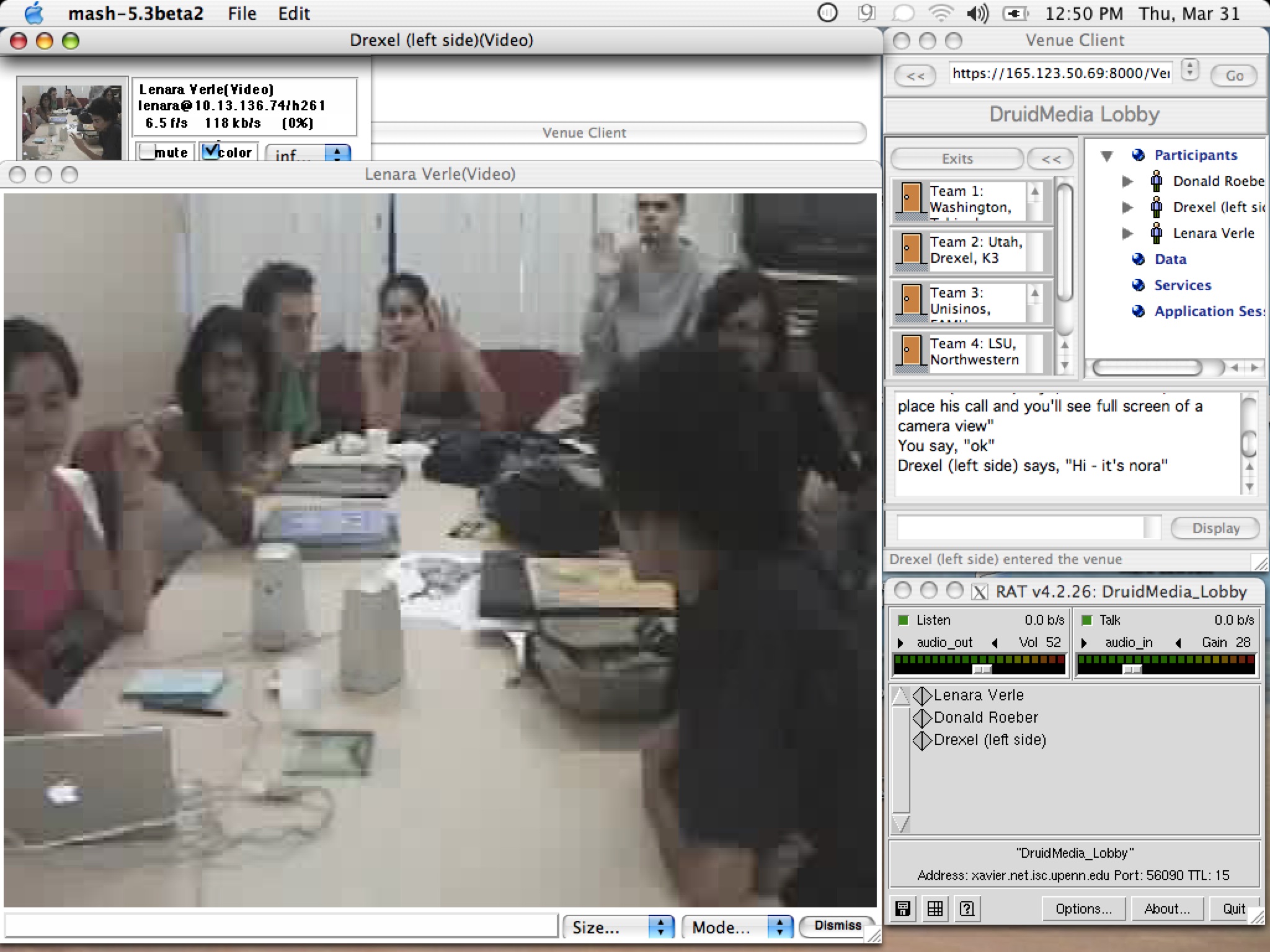This screenshot has height=952, width=1270.
Task: Open the Mode dropdown below video
Action: point(737,927)
